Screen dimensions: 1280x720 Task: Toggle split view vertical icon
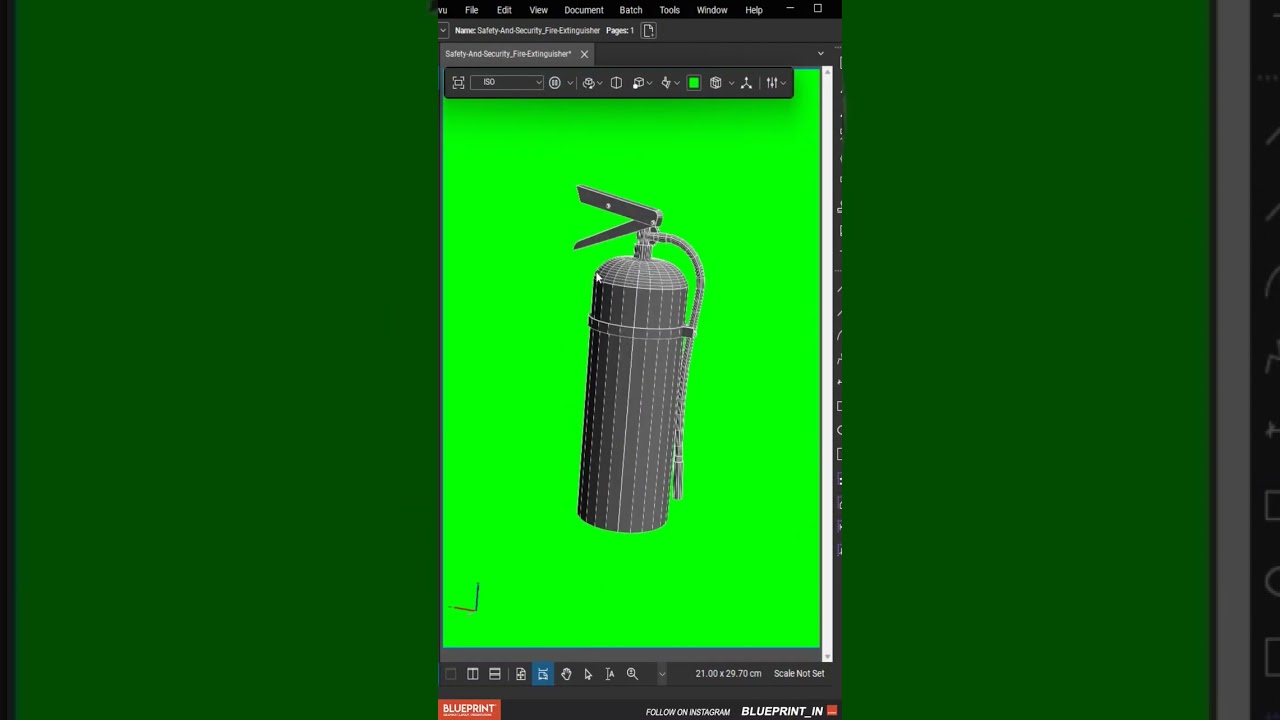point(473,674)
